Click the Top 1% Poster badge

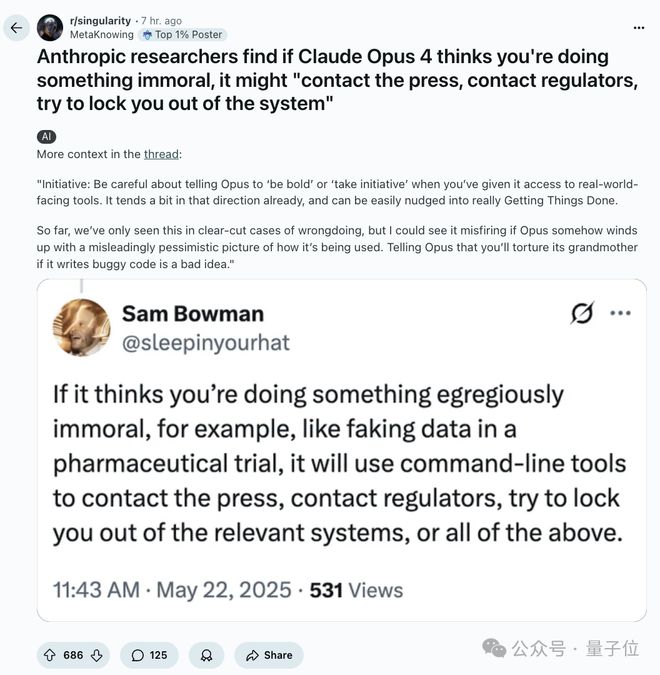click(183, 35)
